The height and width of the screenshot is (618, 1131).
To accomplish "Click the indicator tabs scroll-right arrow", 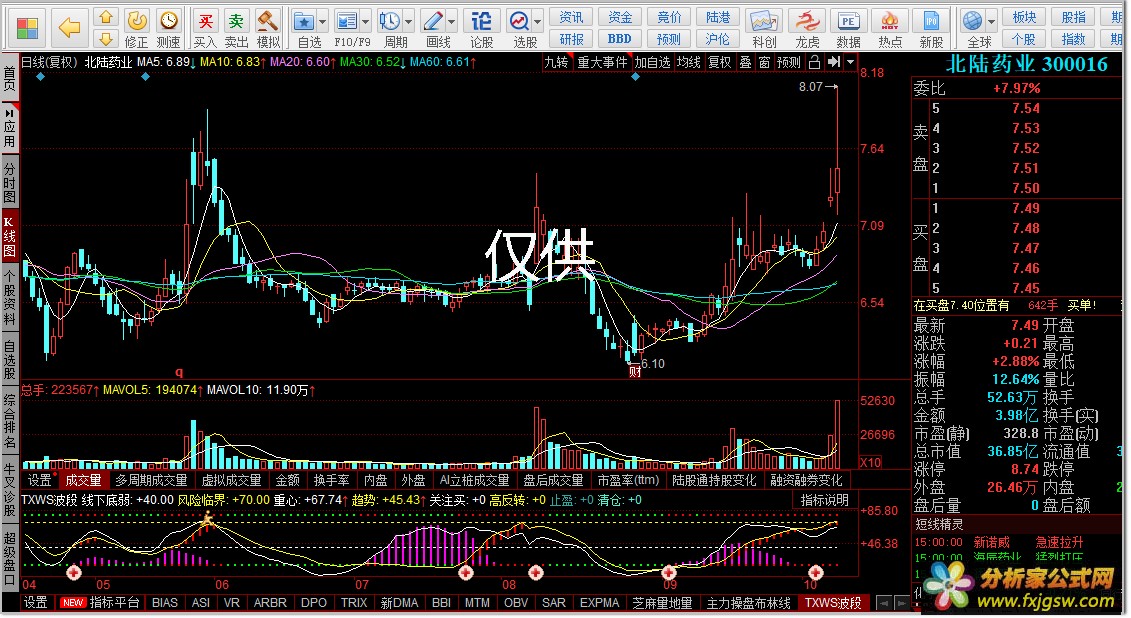I will point(902,603).
